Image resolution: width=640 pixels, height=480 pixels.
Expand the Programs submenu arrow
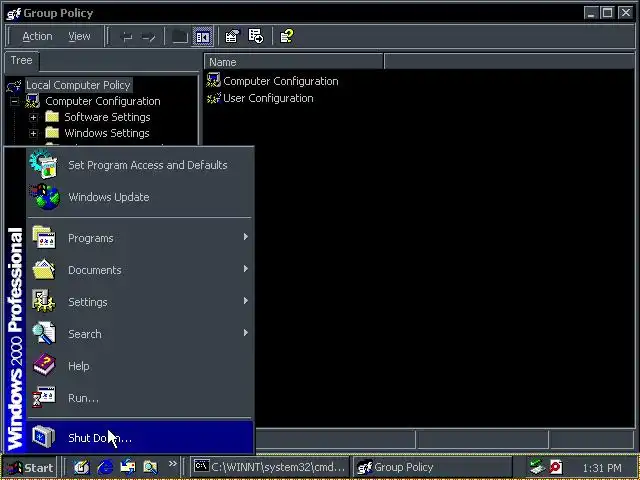coord(246,237)
